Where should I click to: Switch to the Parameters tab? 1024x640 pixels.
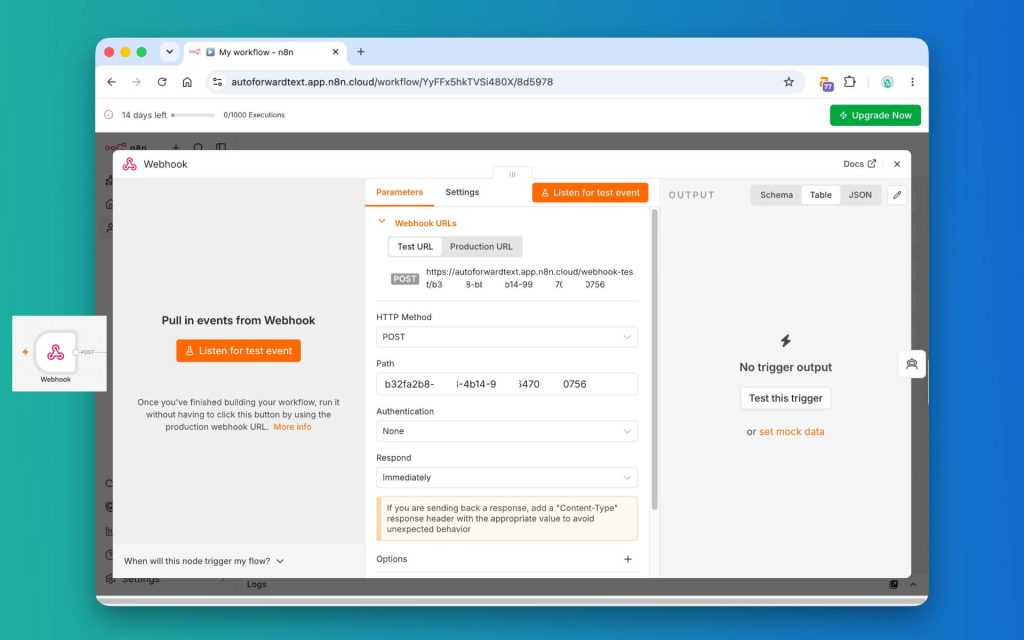[x=399, y=192]
